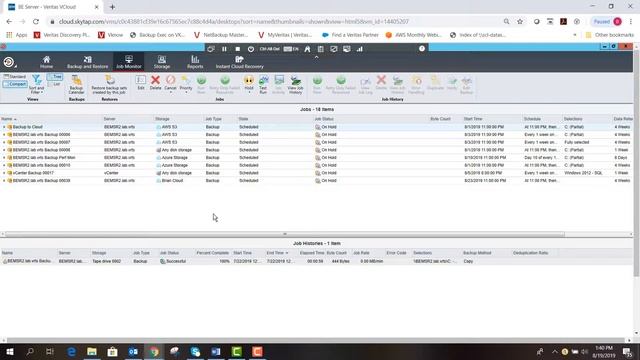Open Other bookmarks folder

610,35
